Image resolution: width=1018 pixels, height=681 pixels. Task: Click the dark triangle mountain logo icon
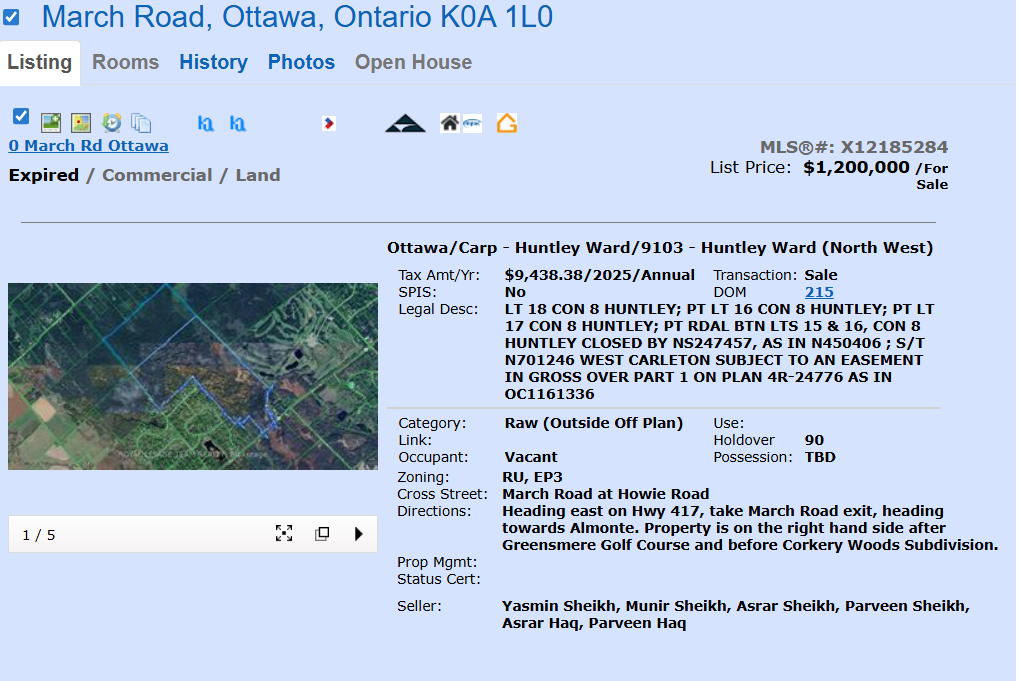405,123
